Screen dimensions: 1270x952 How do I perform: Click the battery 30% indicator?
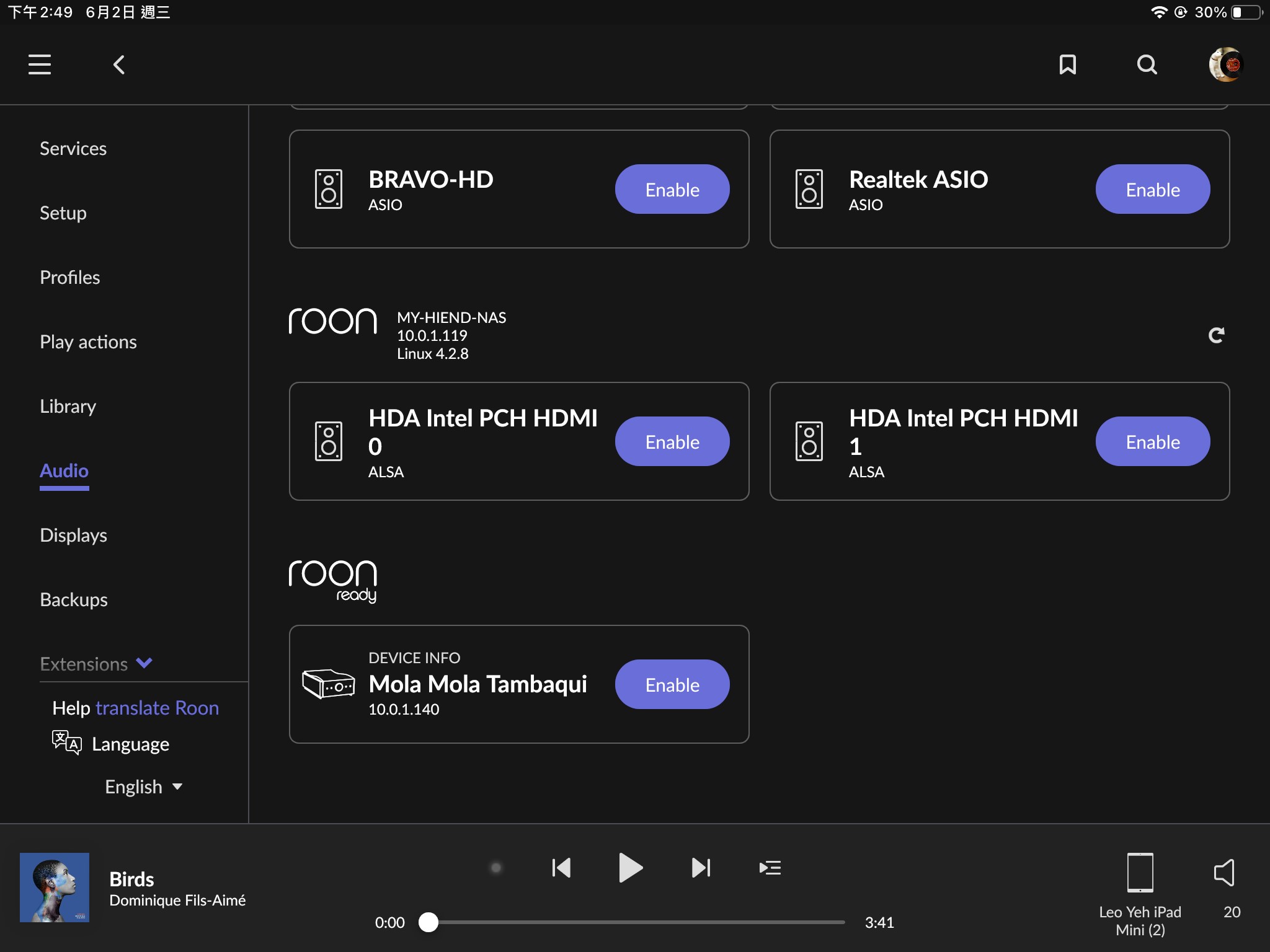1228,12
